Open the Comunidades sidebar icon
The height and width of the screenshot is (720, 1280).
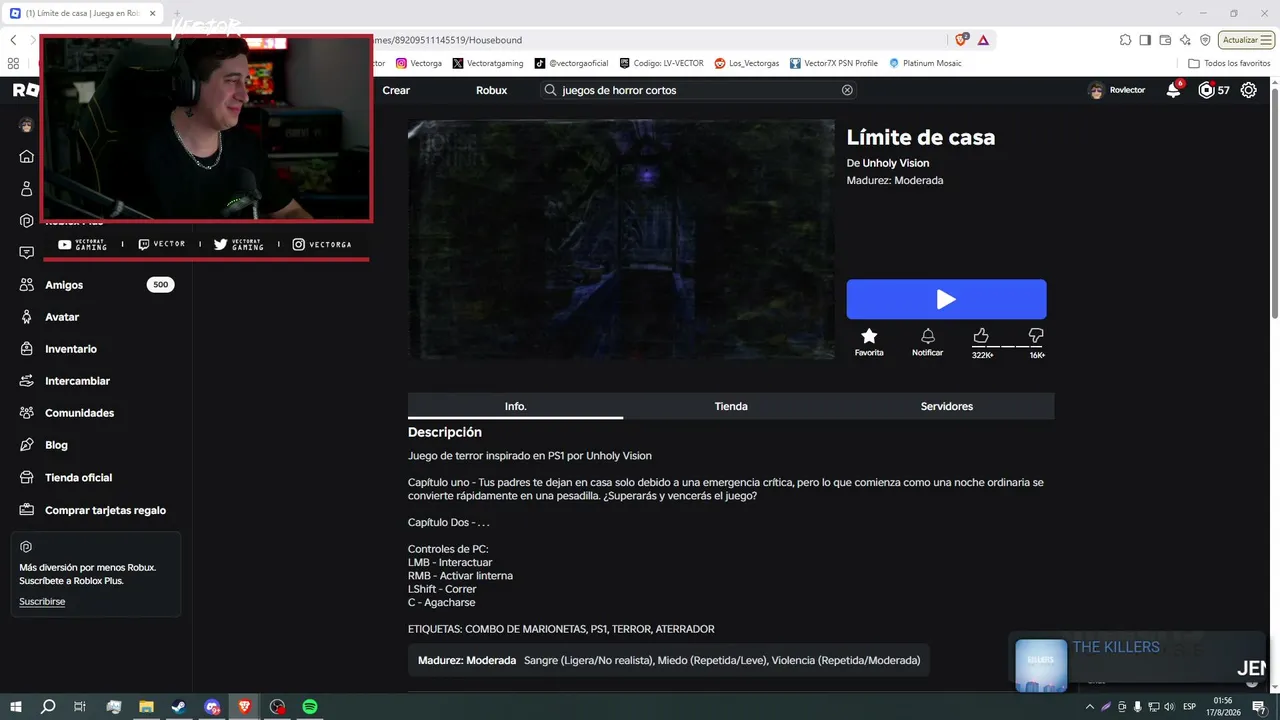tap(27, 413)
